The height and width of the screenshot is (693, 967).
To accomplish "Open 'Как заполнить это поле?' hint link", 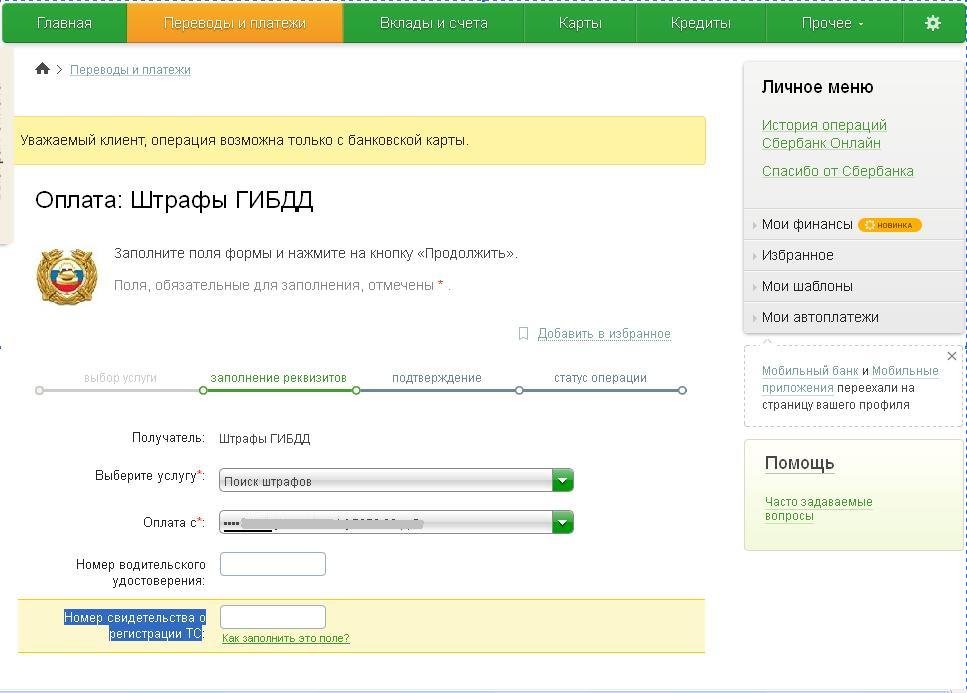I will click(286, 638).
